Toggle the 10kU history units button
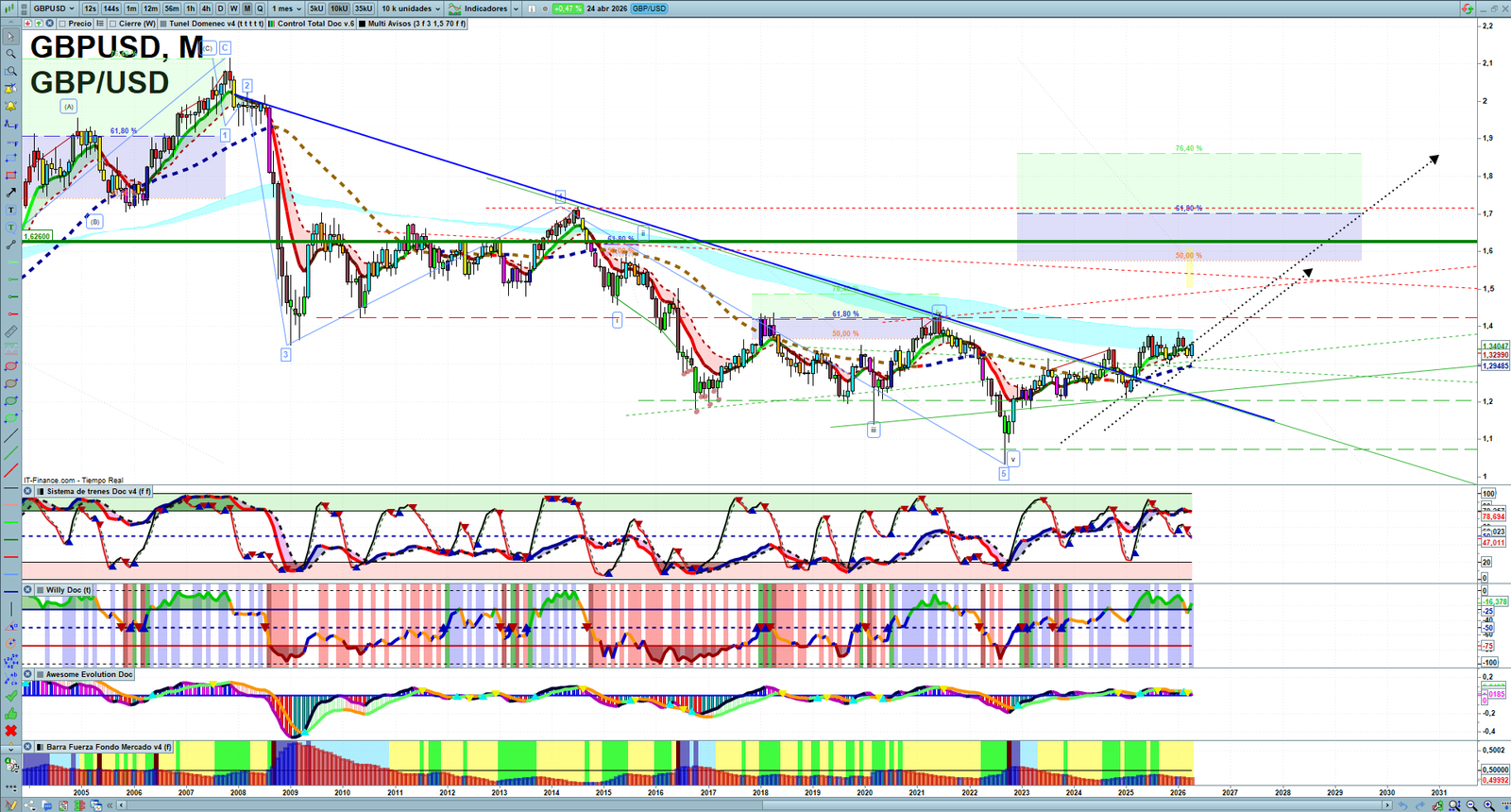The height and width of the screenshot is (812, 1511). (x=339, y=8)
